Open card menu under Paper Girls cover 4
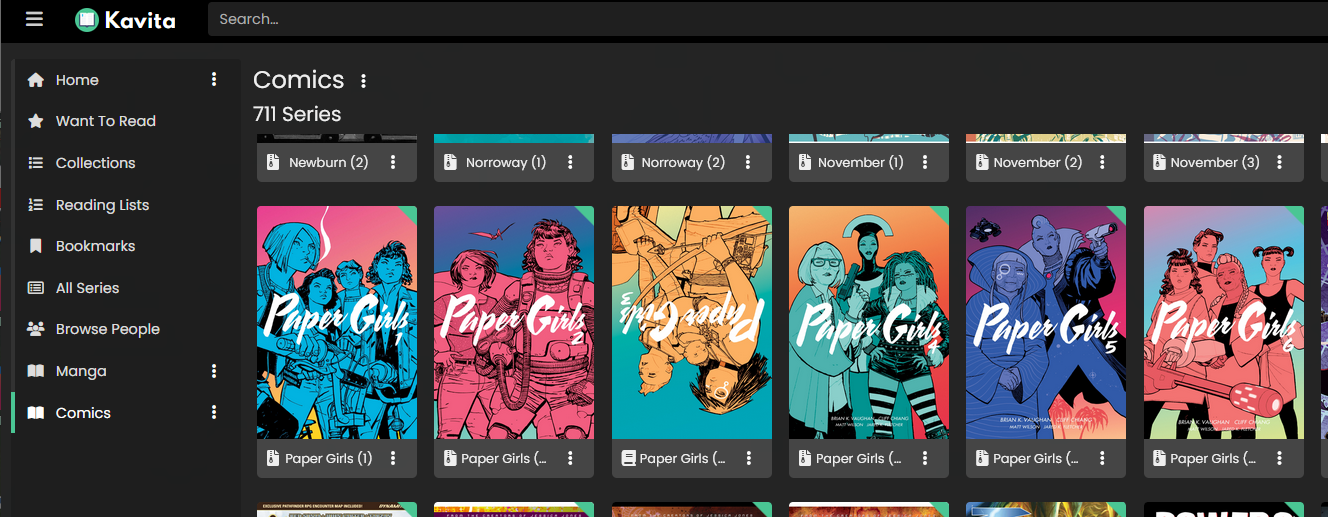Viewport: 1328px width, 517px height. [926, 458]
